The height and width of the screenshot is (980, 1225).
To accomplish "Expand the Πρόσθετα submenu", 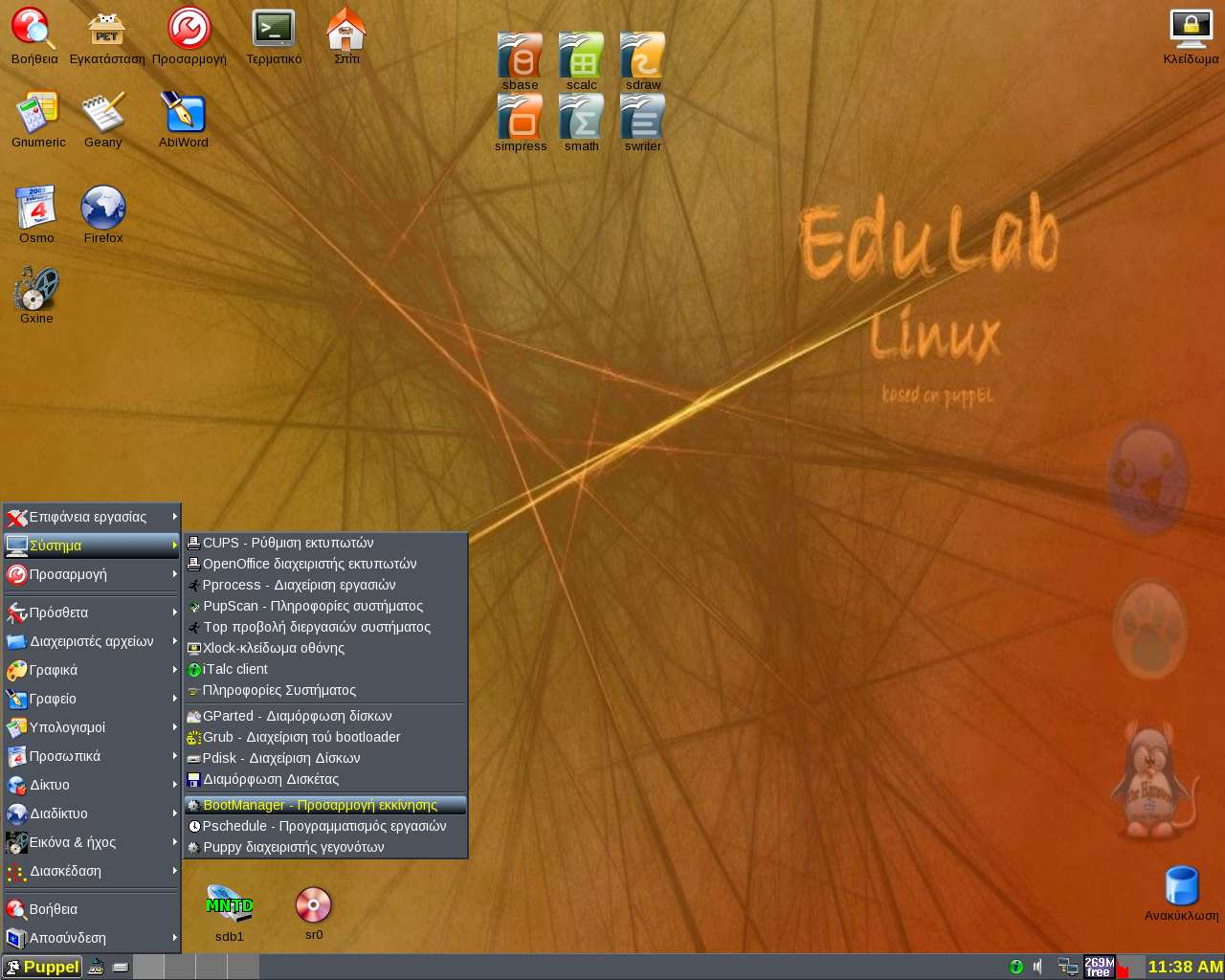I will coord(92,612).
